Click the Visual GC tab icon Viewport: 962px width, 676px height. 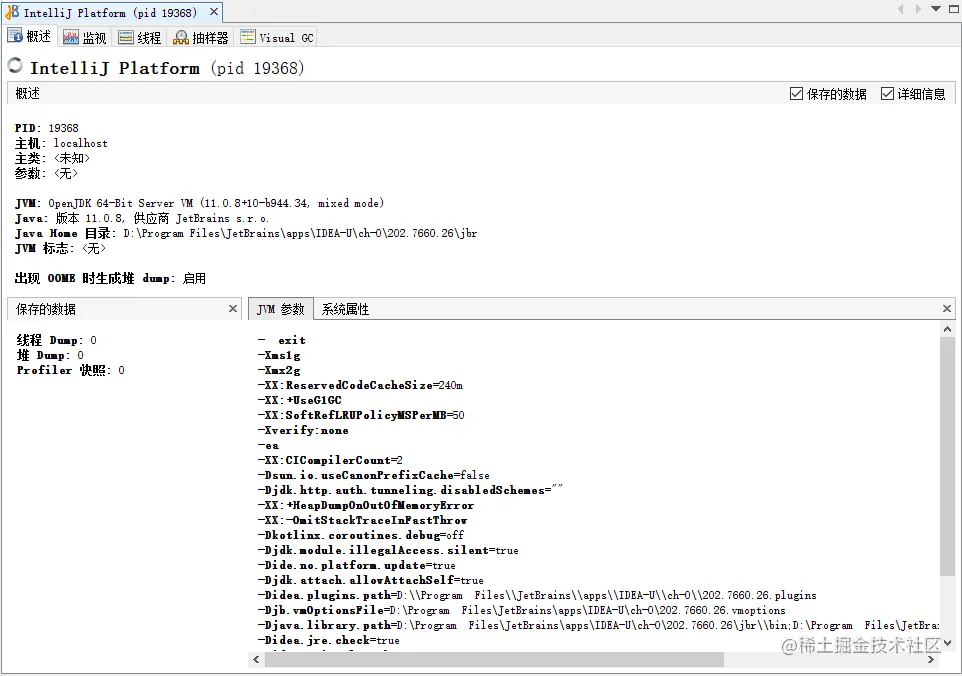tap(248, 37)
